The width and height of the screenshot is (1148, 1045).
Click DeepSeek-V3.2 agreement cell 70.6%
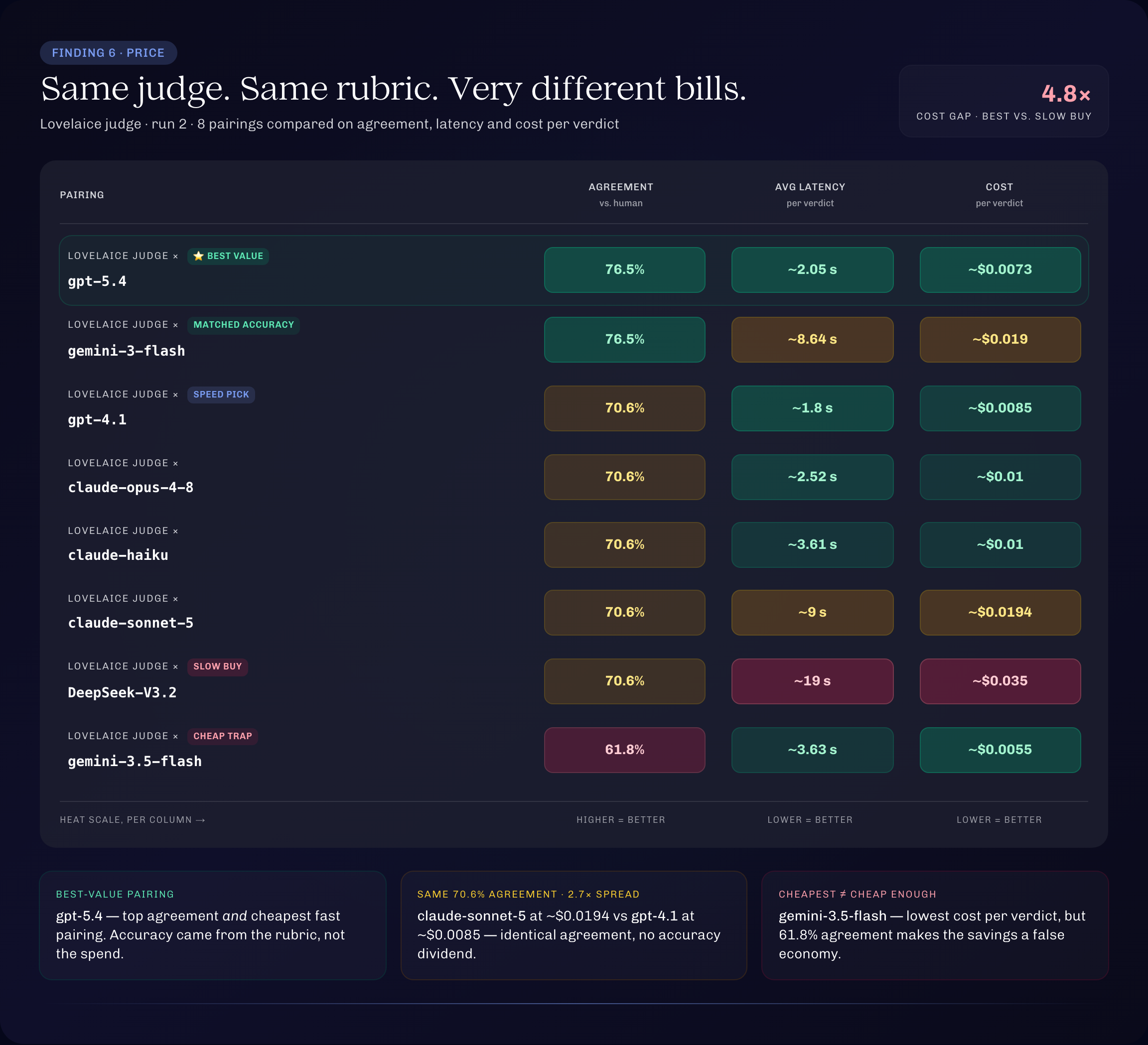pos(625,681)
